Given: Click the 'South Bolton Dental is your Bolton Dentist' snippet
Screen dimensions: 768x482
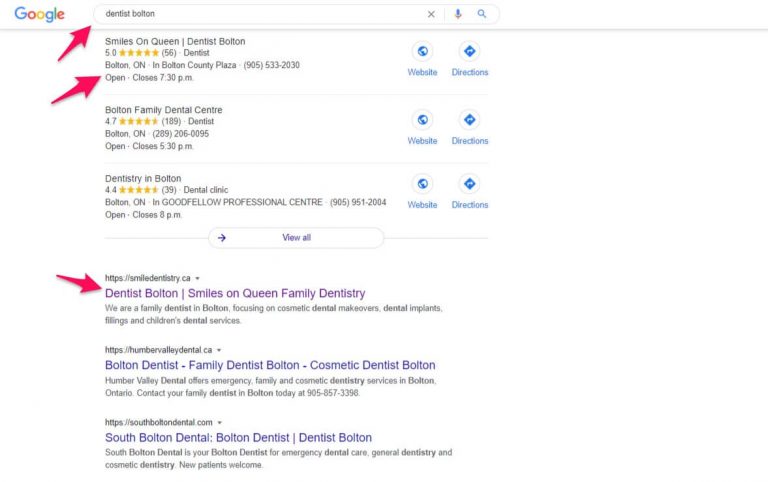Looking at the screenshot, I should click(278, 459).
